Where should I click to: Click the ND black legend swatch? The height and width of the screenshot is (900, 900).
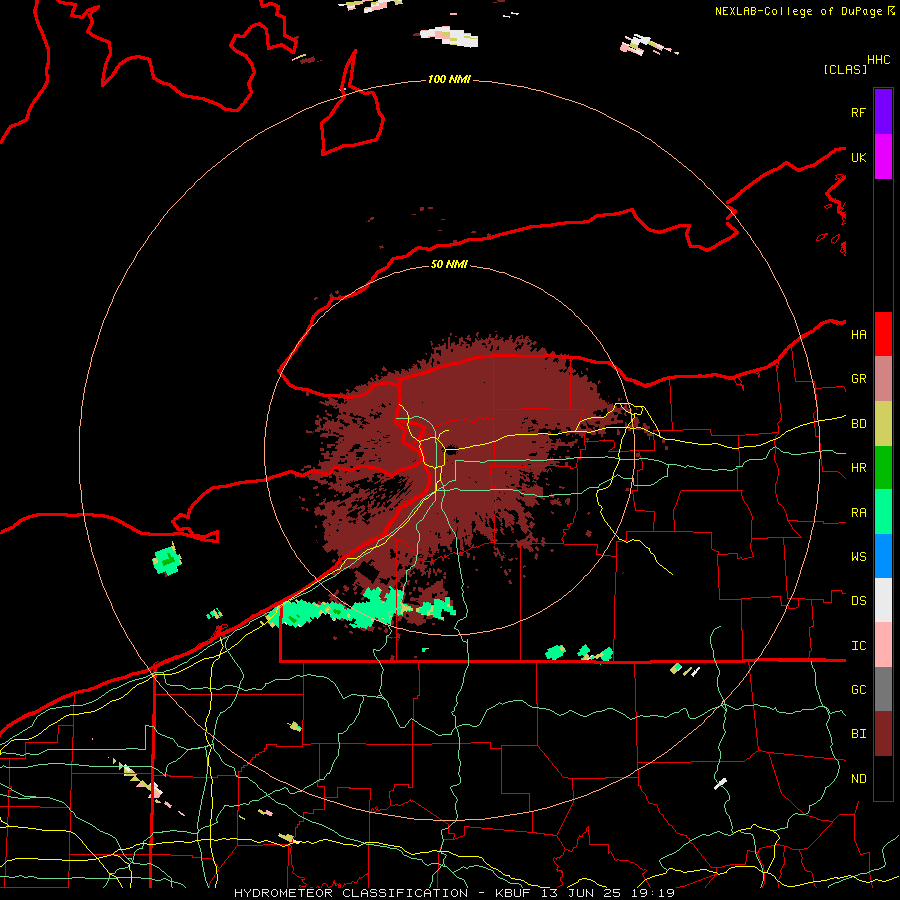[x=883, y=778]
